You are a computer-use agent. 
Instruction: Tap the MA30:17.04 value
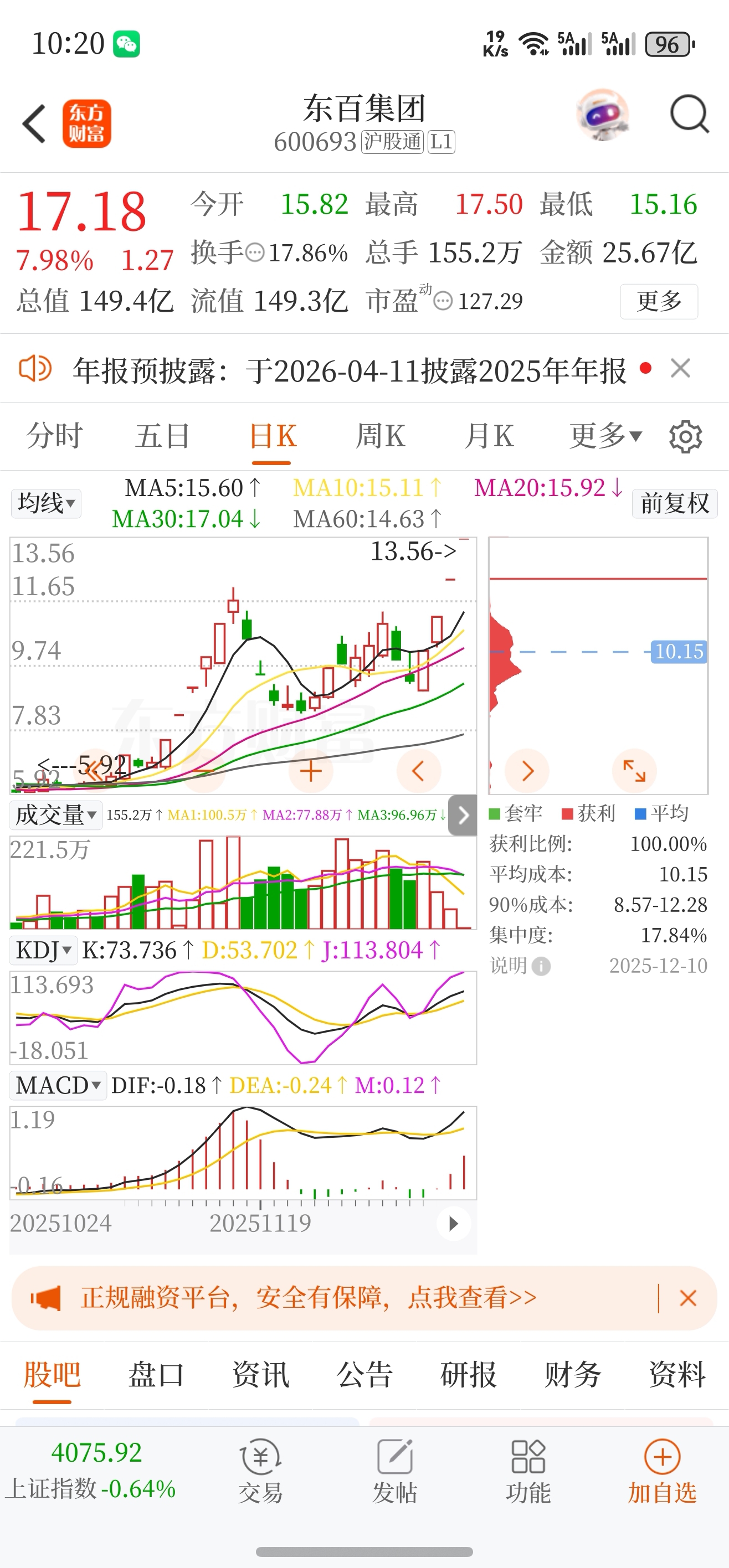pos(186,519)
